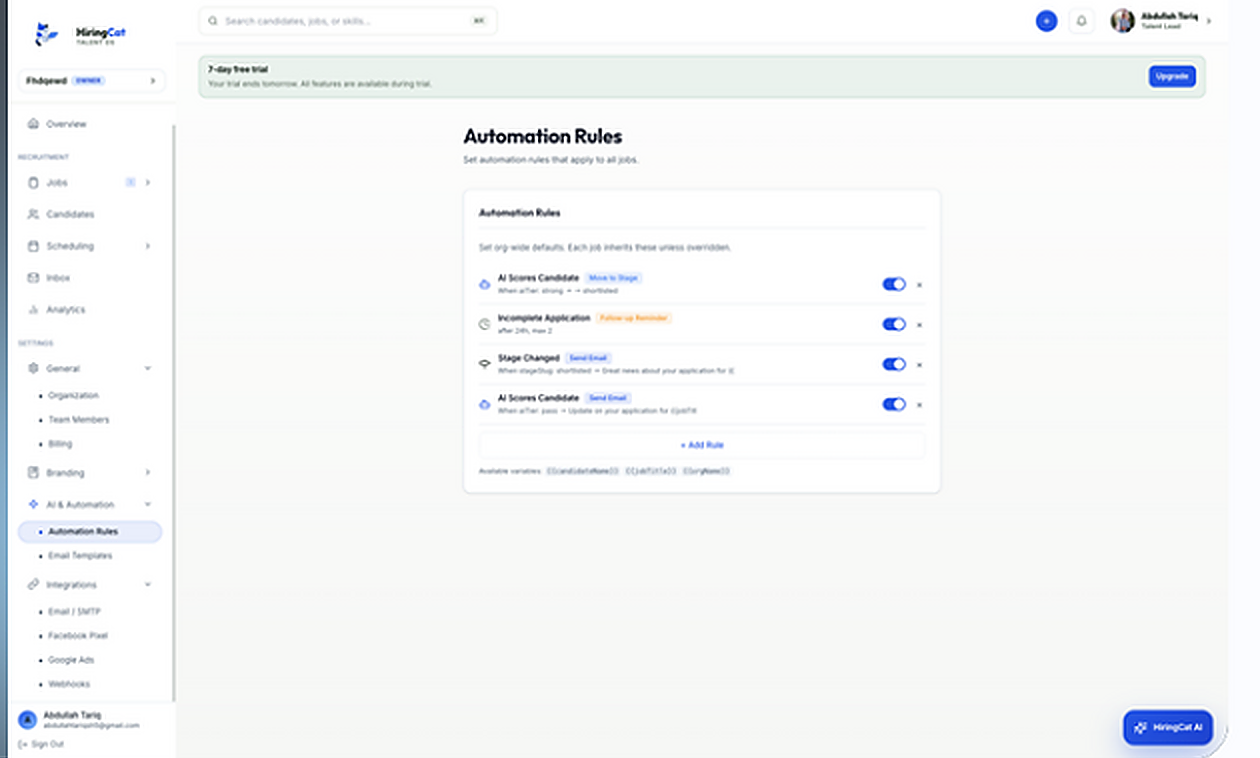Click the Jobs clipboard icon
This screenshot has height=758, width=1260.
tap(33, 183)
